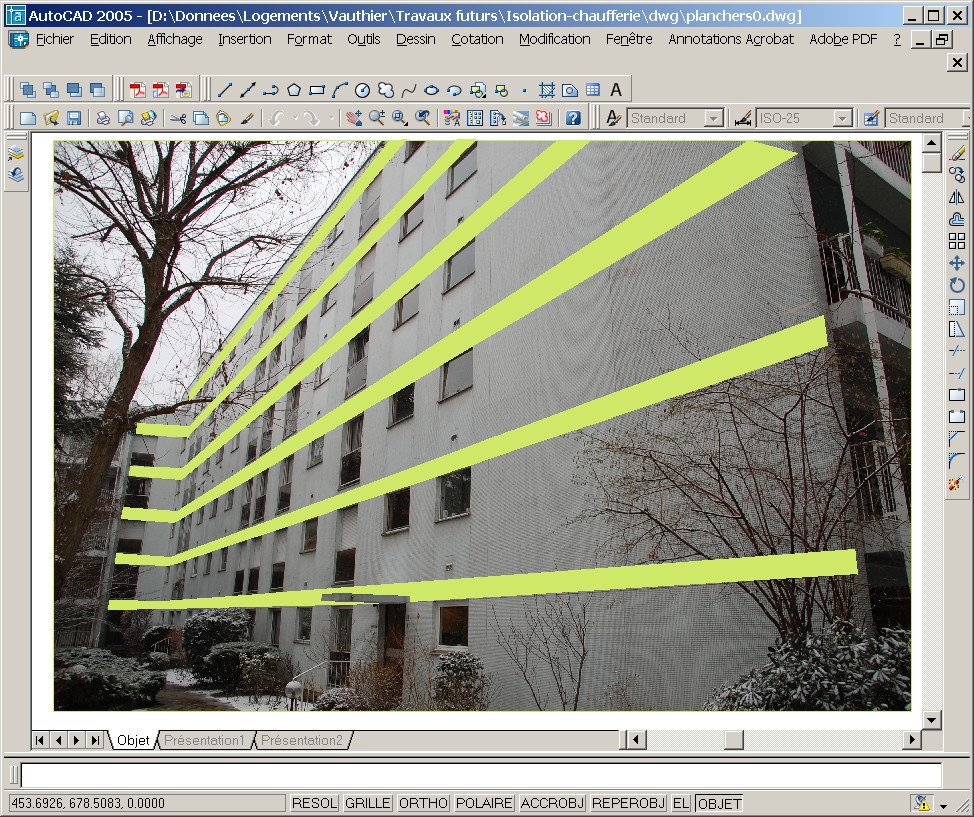Select the Arc drawing tool
974x817 pixels.
coord(340,90)
